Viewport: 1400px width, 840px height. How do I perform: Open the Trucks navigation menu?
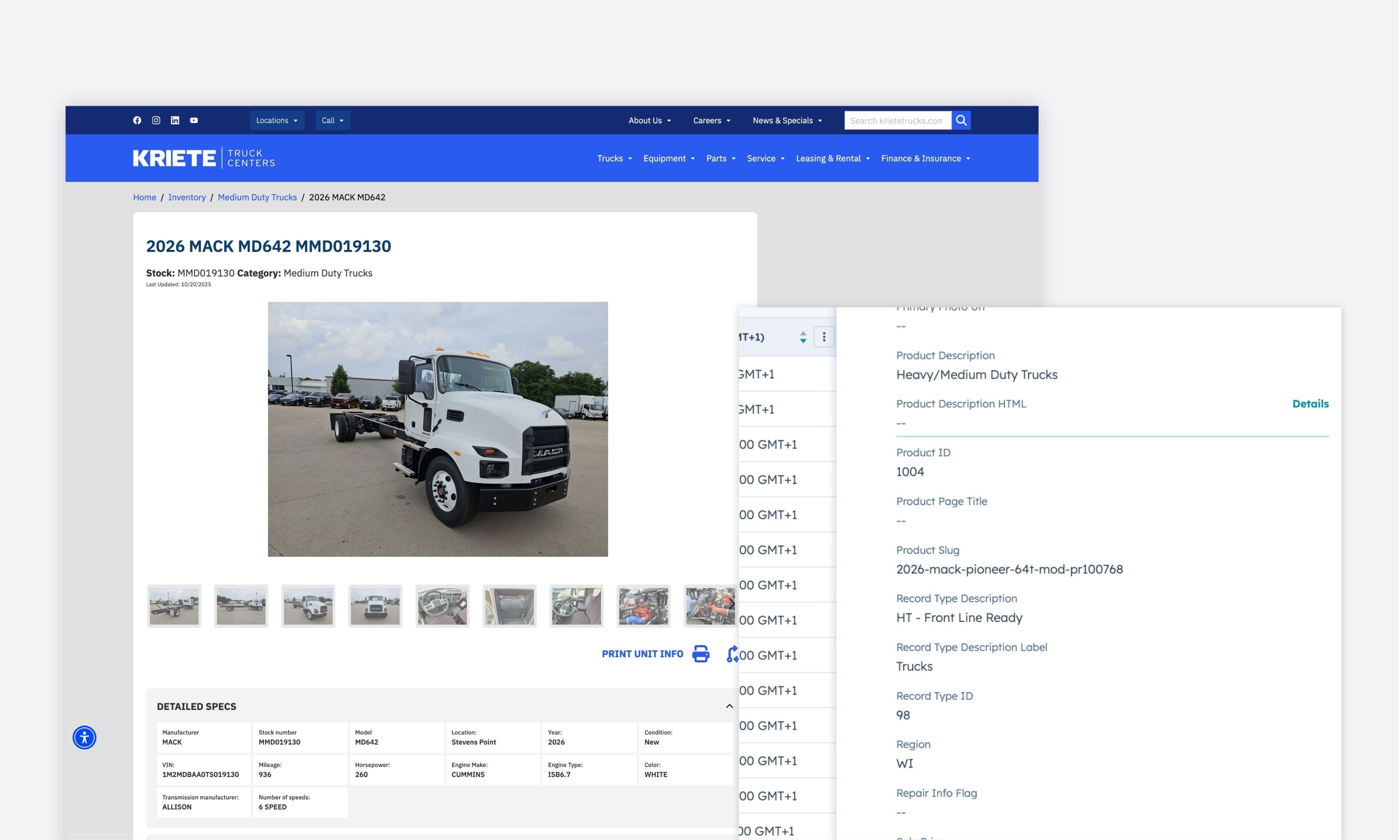[614, 159]
